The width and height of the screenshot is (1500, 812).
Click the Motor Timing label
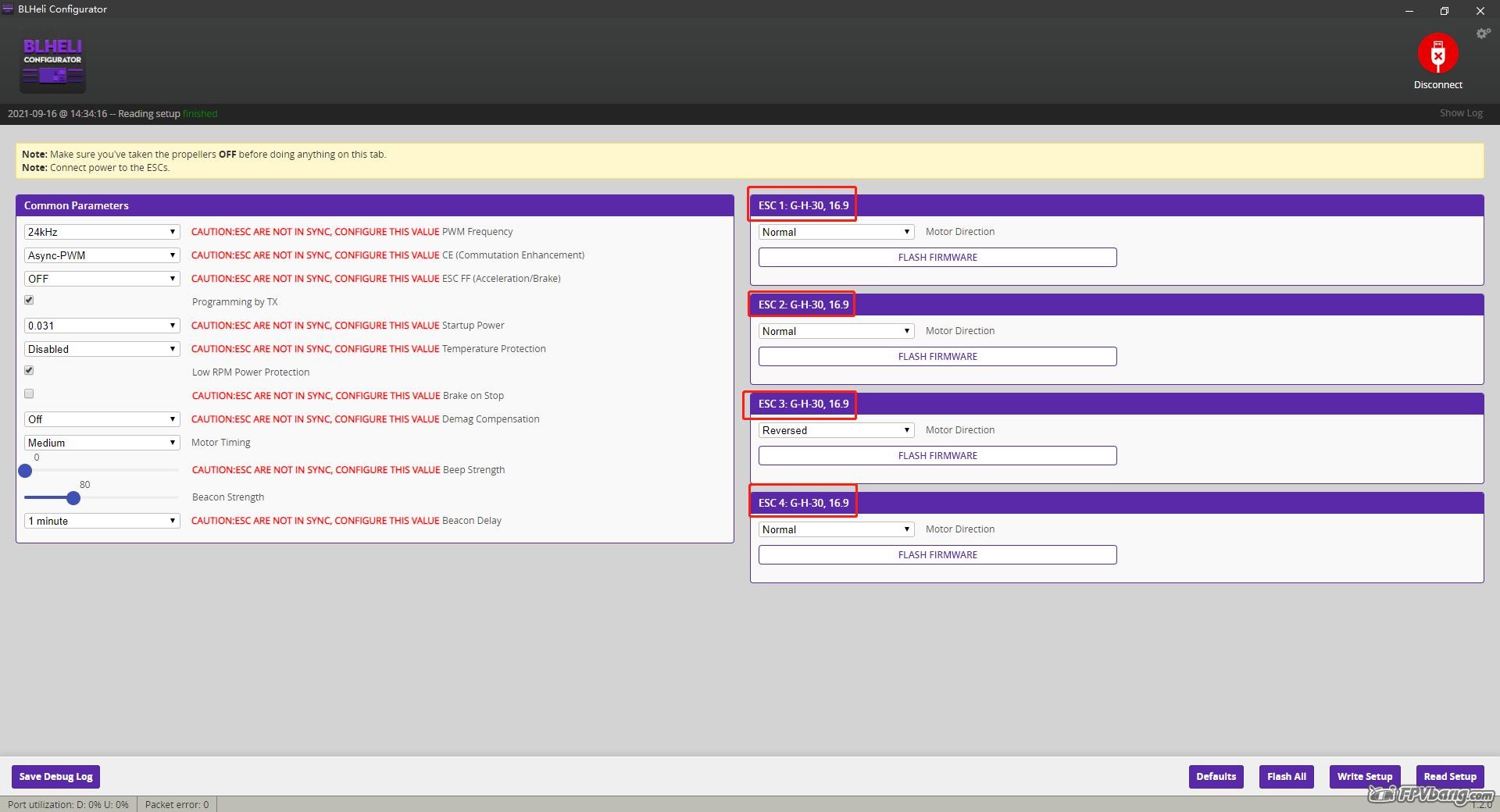(221, 443)
